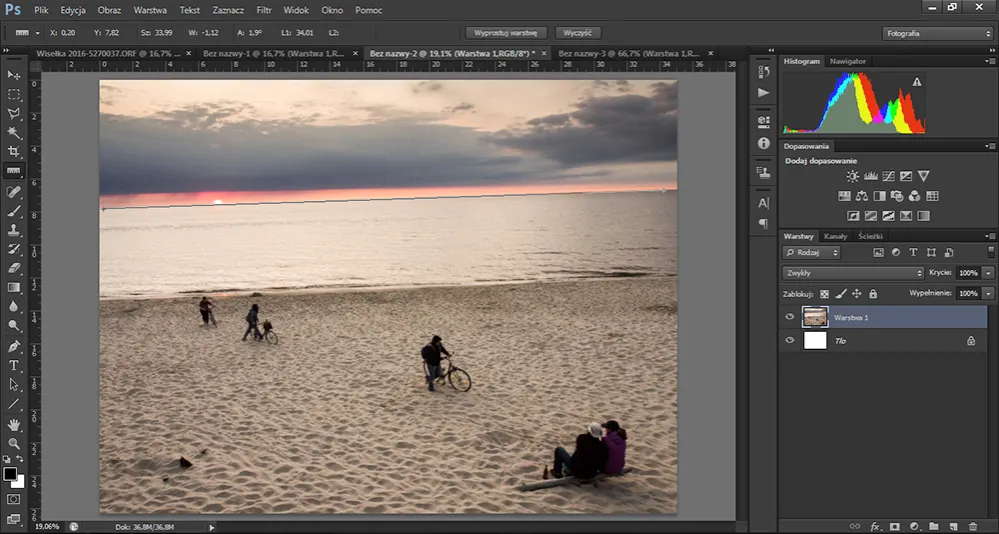Viewport: 999px width, 534px height.
Task: Click the foreground color swatch
Action: pos(10,474)
